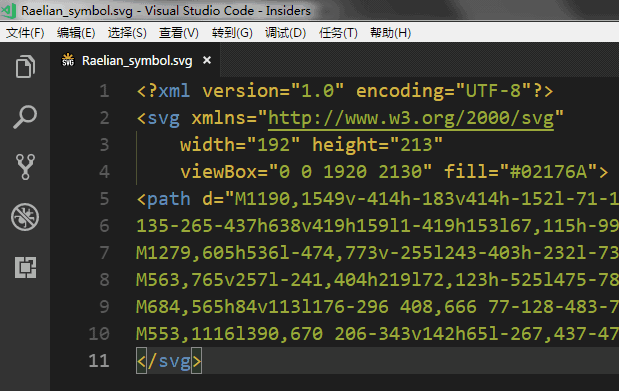
Task: Click the window title Raelian_symbol.svg - Visual Studio Code
Action: click(x=166, y=11)
